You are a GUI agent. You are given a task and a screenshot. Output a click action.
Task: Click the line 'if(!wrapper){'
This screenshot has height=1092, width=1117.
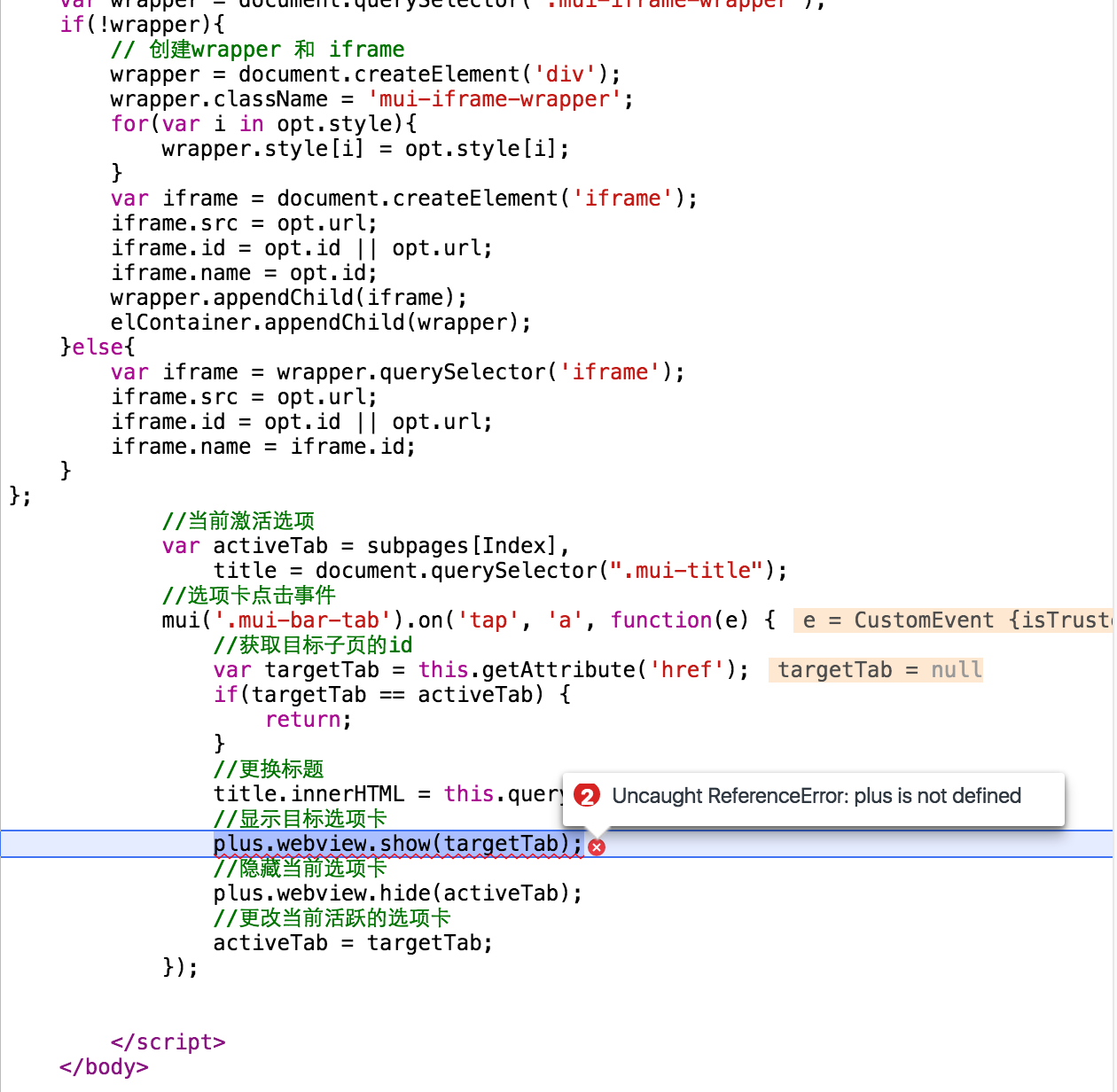click(x=142, y=25)
